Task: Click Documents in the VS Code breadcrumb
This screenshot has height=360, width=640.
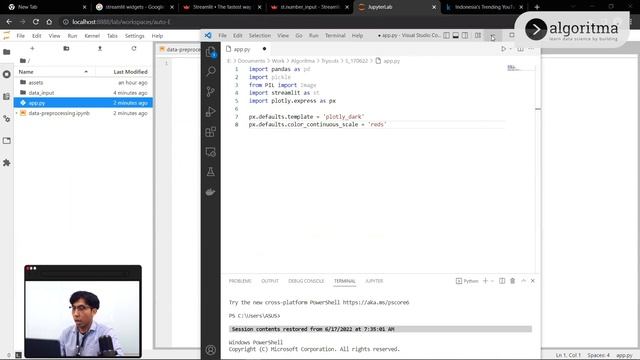Action: (251, 61)
